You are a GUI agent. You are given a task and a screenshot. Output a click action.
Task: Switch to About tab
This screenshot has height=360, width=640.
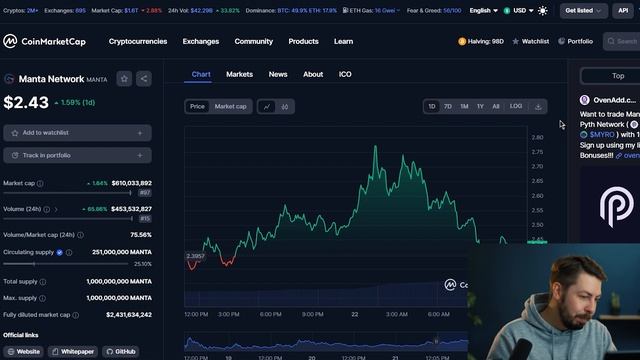point(313,74)
